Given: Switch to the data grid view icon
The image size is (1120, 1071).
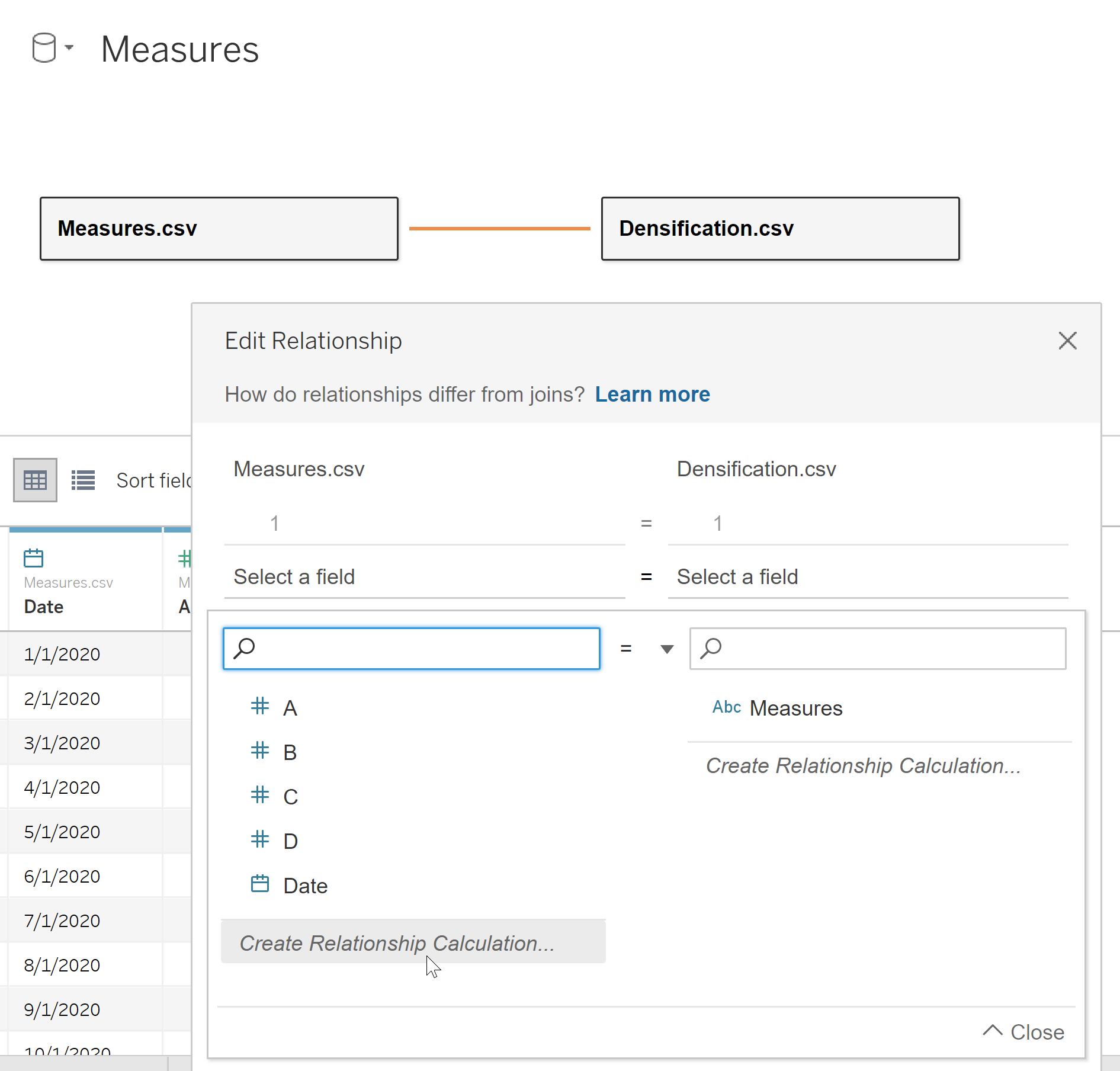Looking at the screenshot, I should 35,480.
